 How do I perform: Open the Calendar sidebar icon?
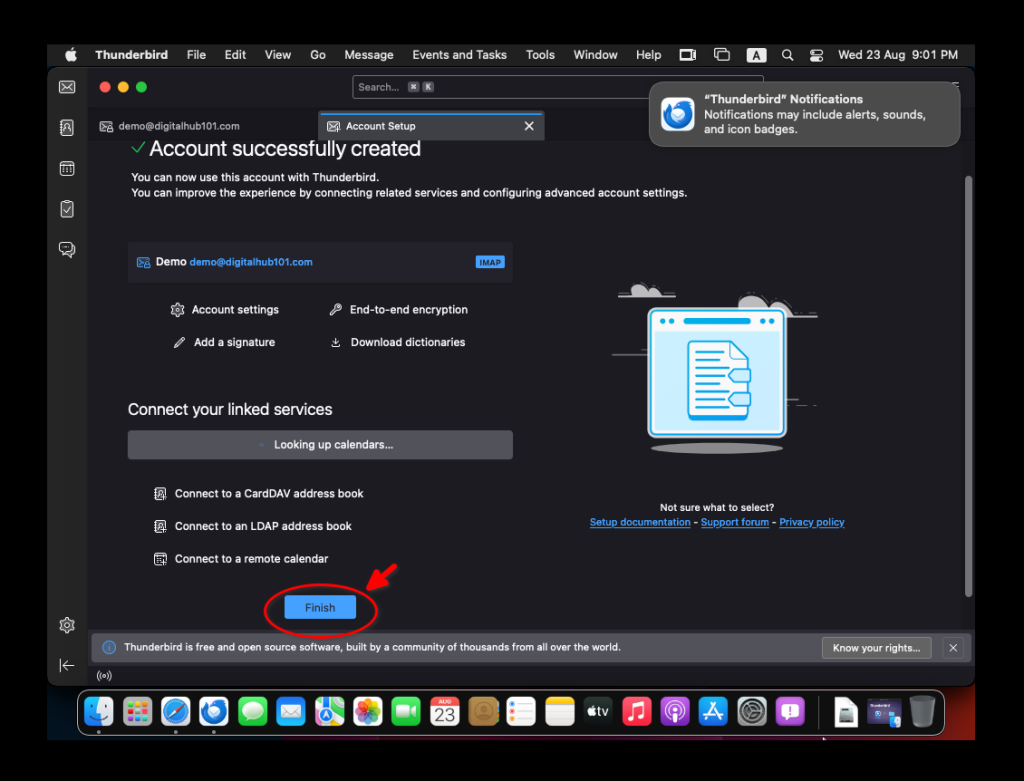coord(67,168)
